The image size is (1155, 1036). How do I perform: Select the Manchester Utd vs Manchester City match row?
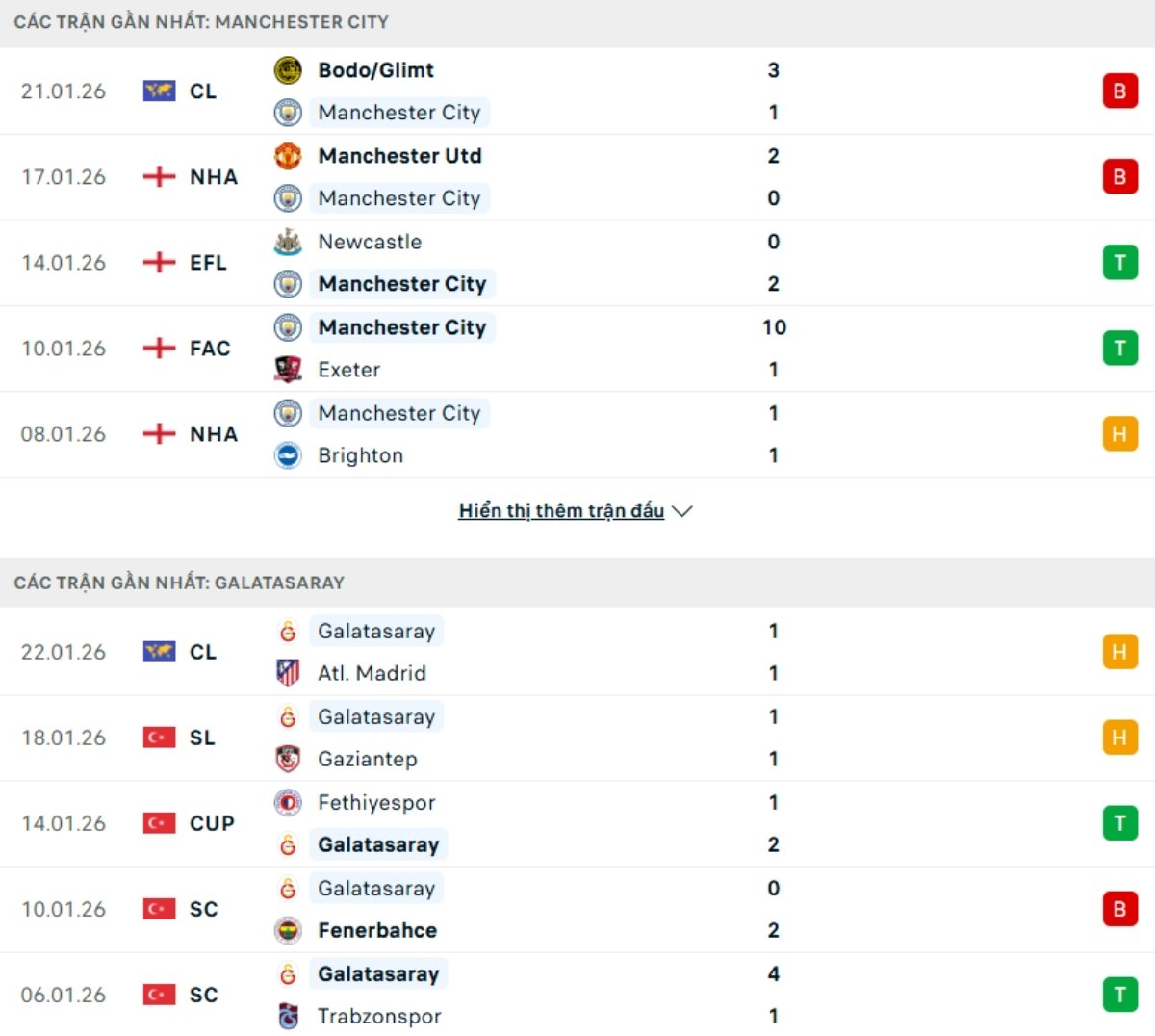577,177
